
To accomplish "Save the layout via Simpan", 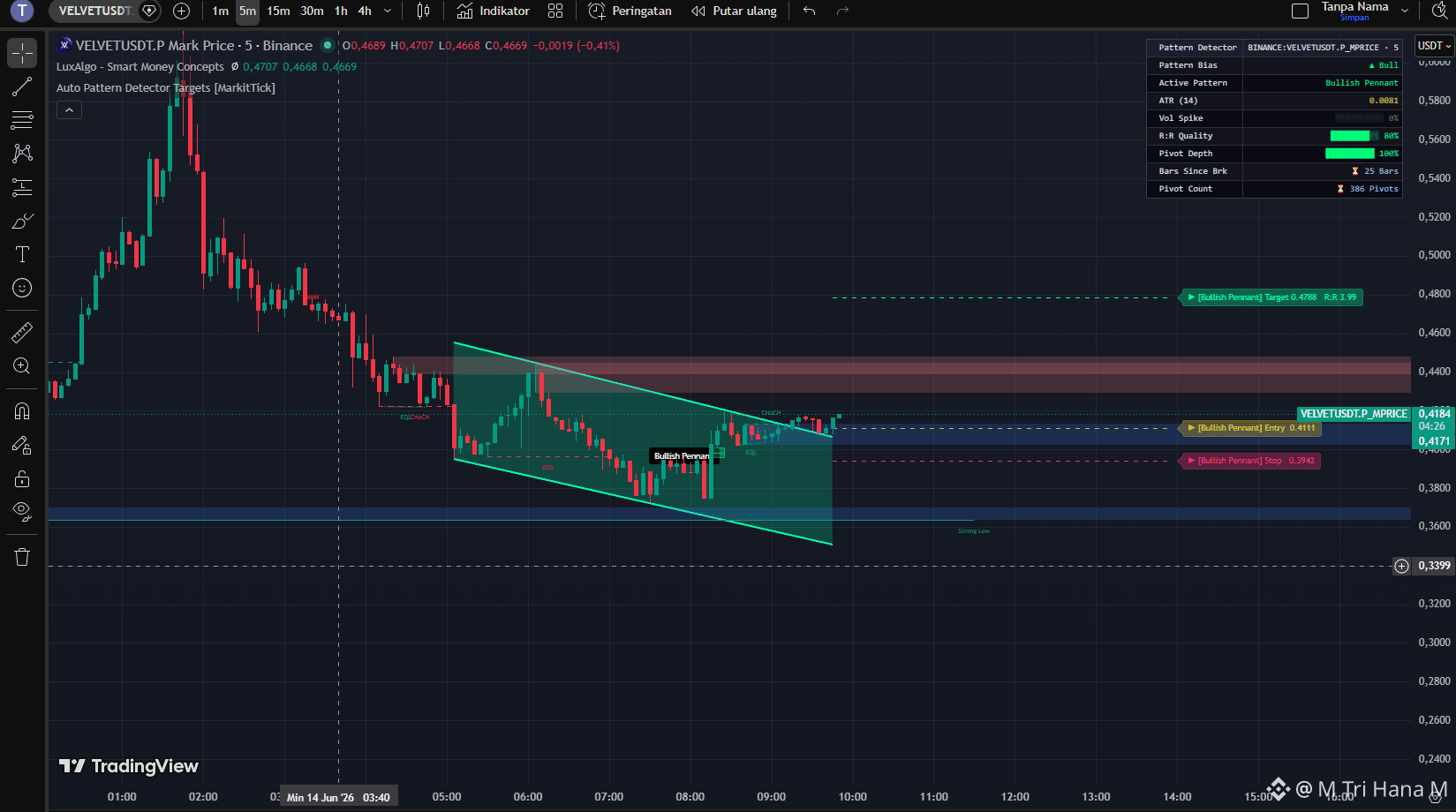I will (1354, 18).
